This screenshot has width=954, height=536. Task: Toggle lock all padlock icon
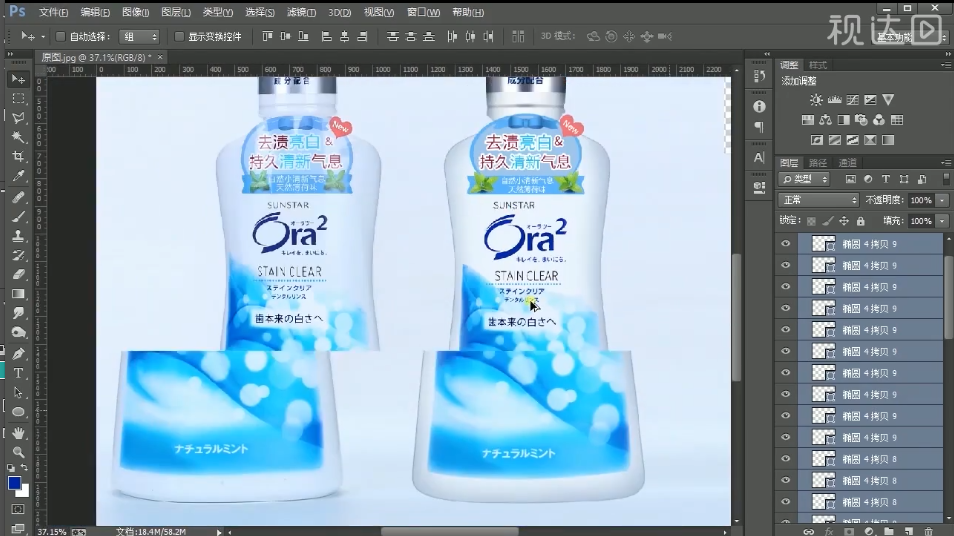860,221
